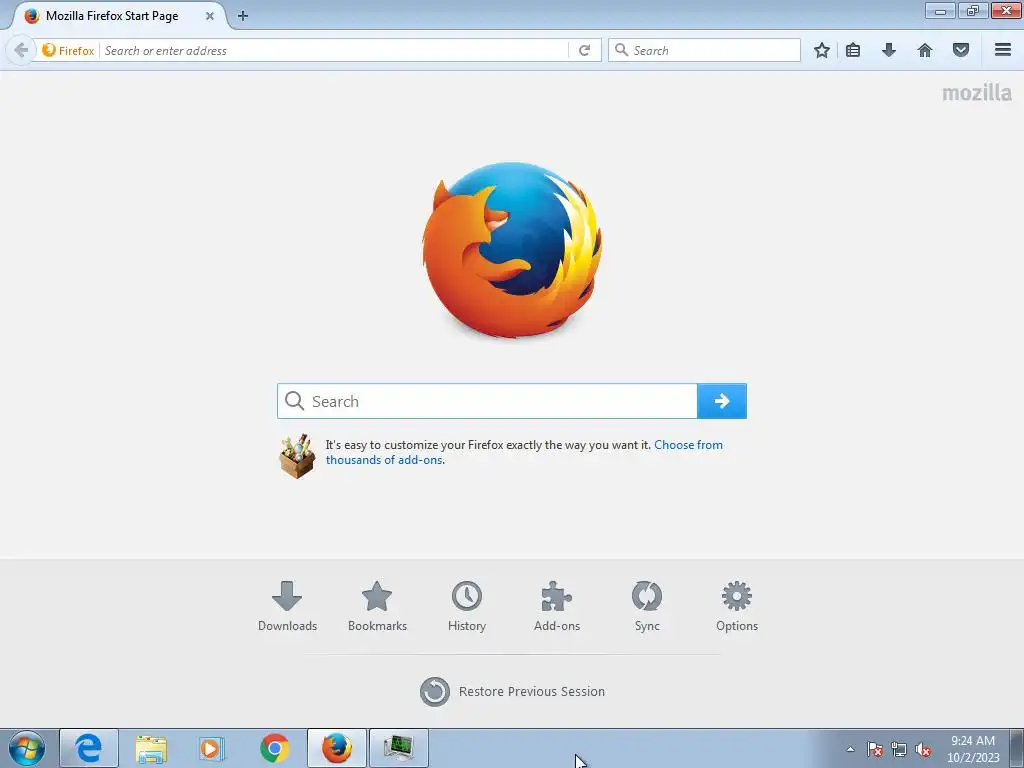This screenshot has height=768, width=1024.
Task: Close the Mozilla Firefox Start Page tab
Action: pos(210,16)
